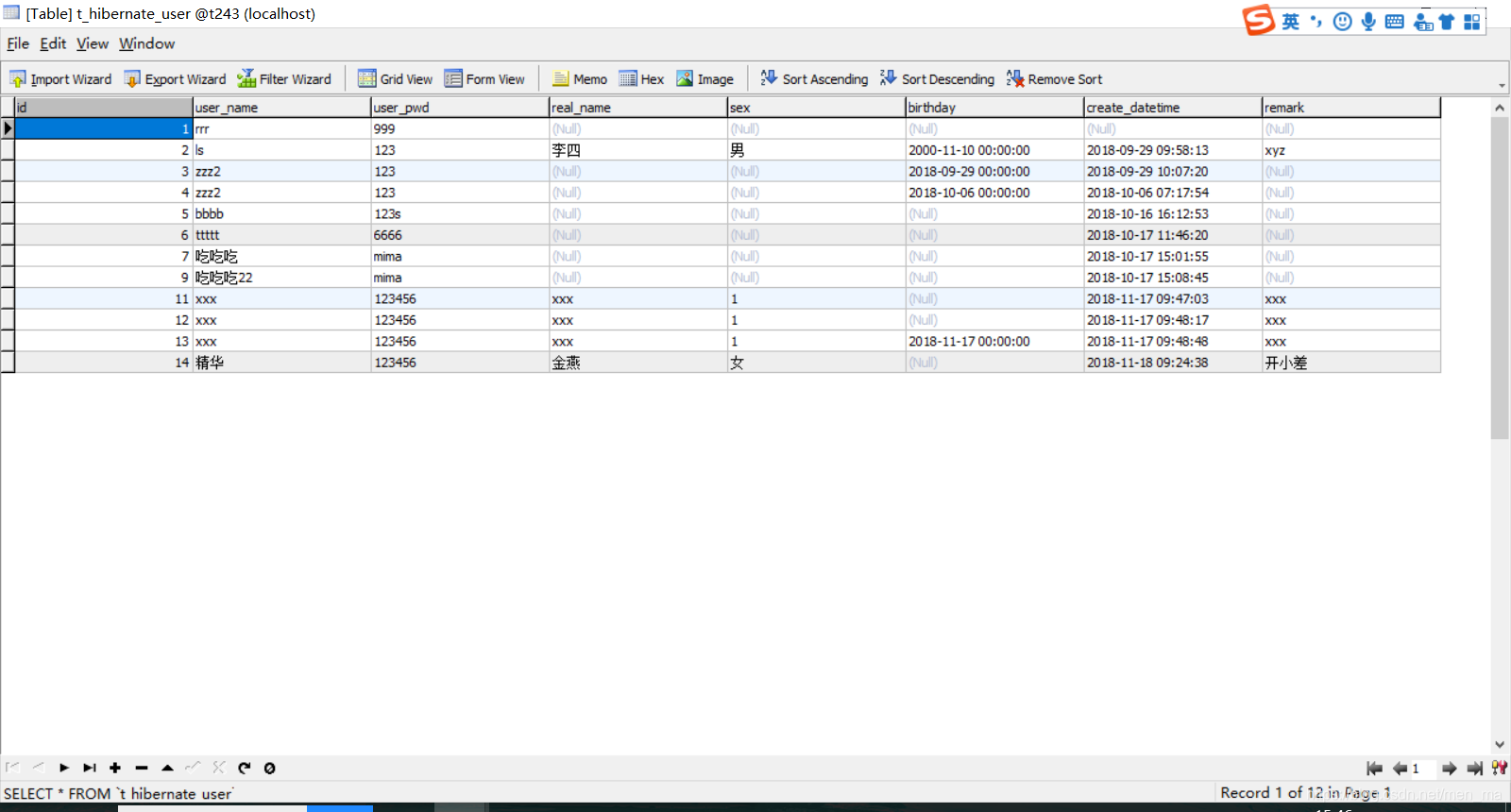
Task: Open the IME toolbox grid icon
Action: pos(1472,22)
